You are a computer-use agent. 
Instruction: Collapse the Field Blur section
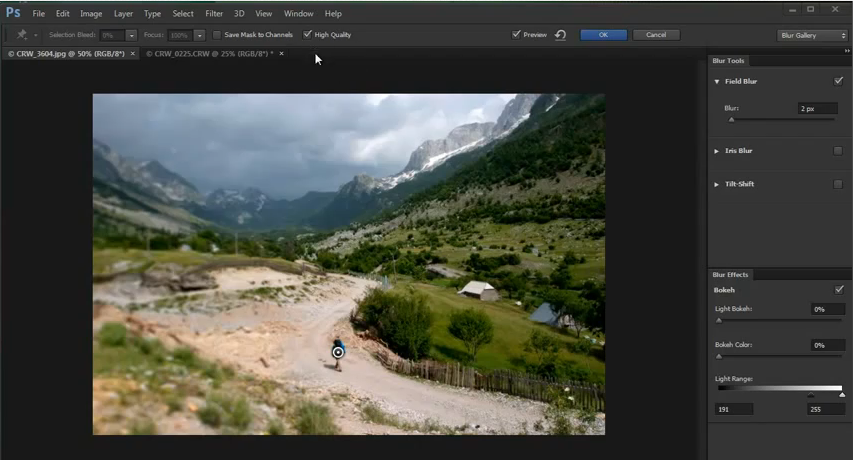tap(716, 82)
